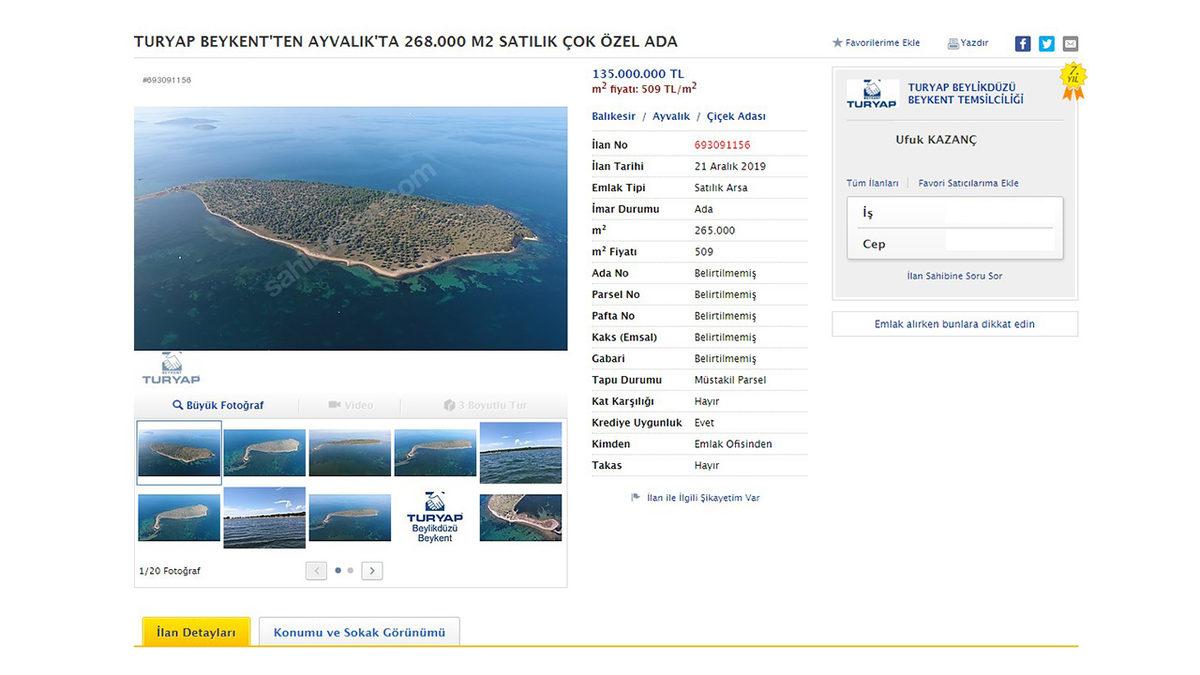Add listing to favorites with star

838,43
